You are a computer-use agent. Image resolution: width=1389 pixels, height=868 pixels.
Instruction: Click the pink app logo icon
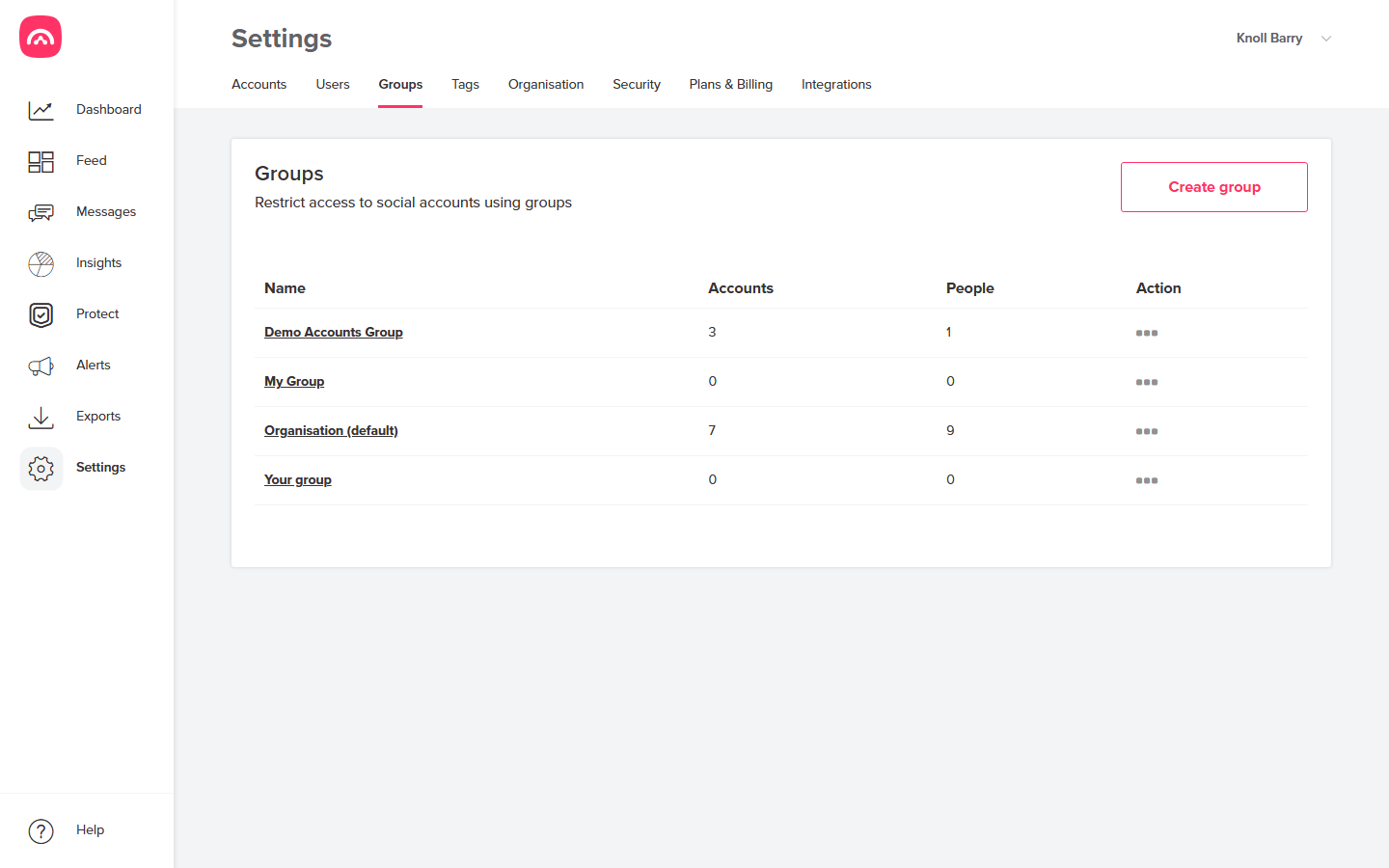tap(41, 37)
